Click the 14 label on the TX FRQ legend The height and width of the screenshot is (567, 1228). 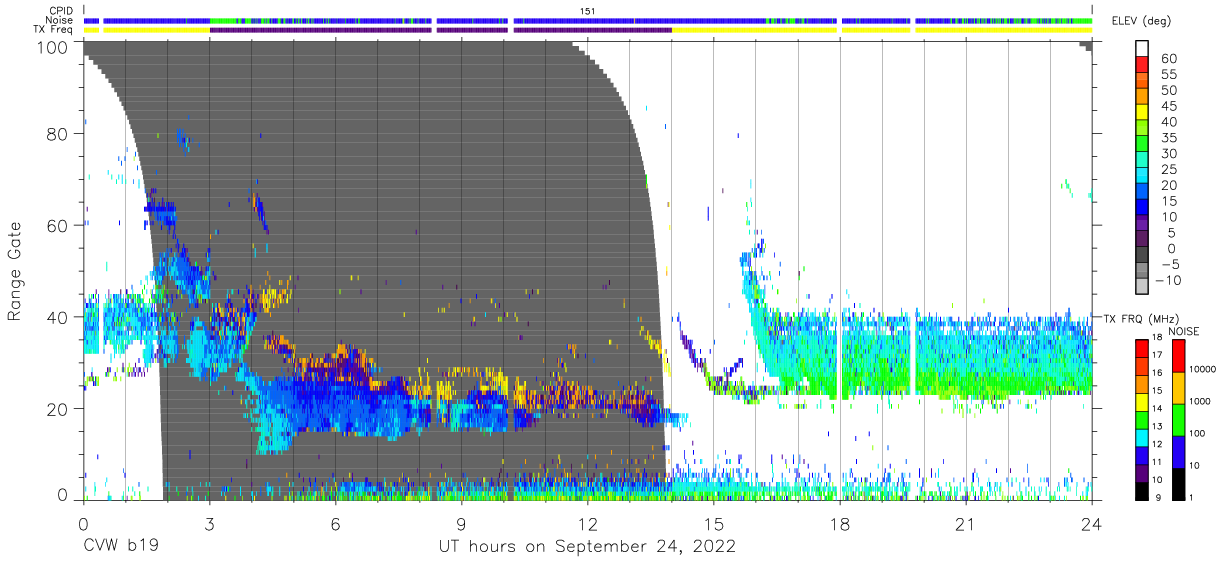point(1155,408)
